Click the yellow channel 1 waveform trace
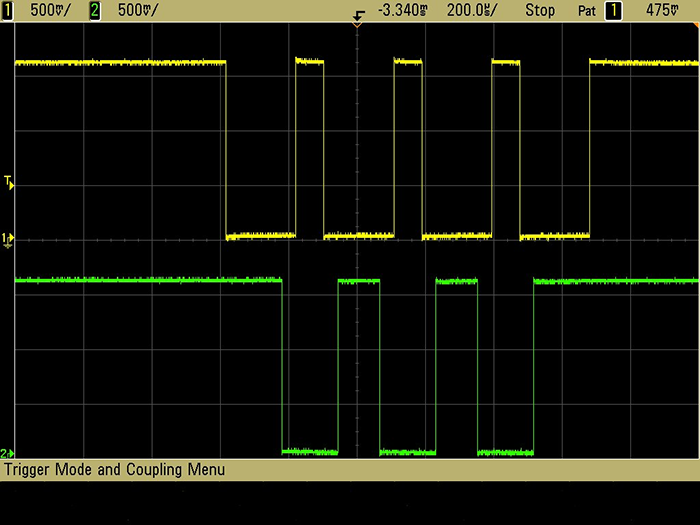 click(120, 63)
